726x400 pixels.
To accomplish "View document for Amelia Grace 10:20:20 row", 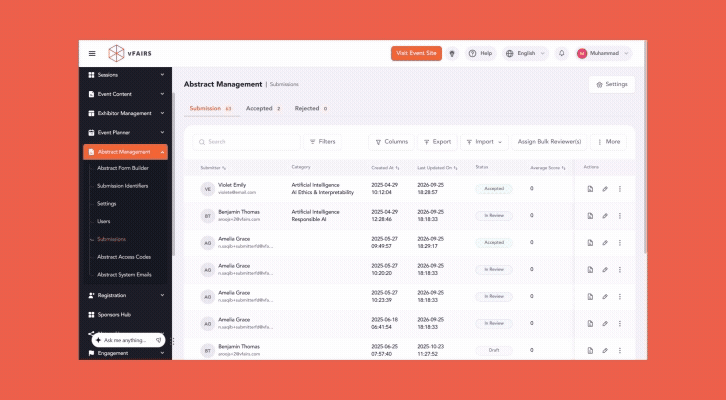I will click(x=590, y=269).
